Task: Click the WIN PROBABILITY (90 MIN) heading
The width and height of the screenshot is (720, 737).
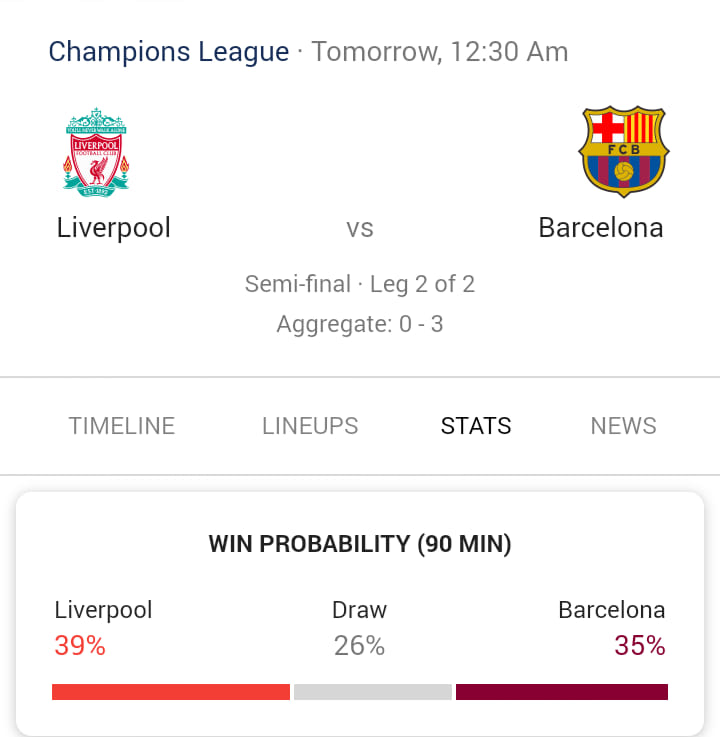Action: pyautogui.click(x=360, y=544)
